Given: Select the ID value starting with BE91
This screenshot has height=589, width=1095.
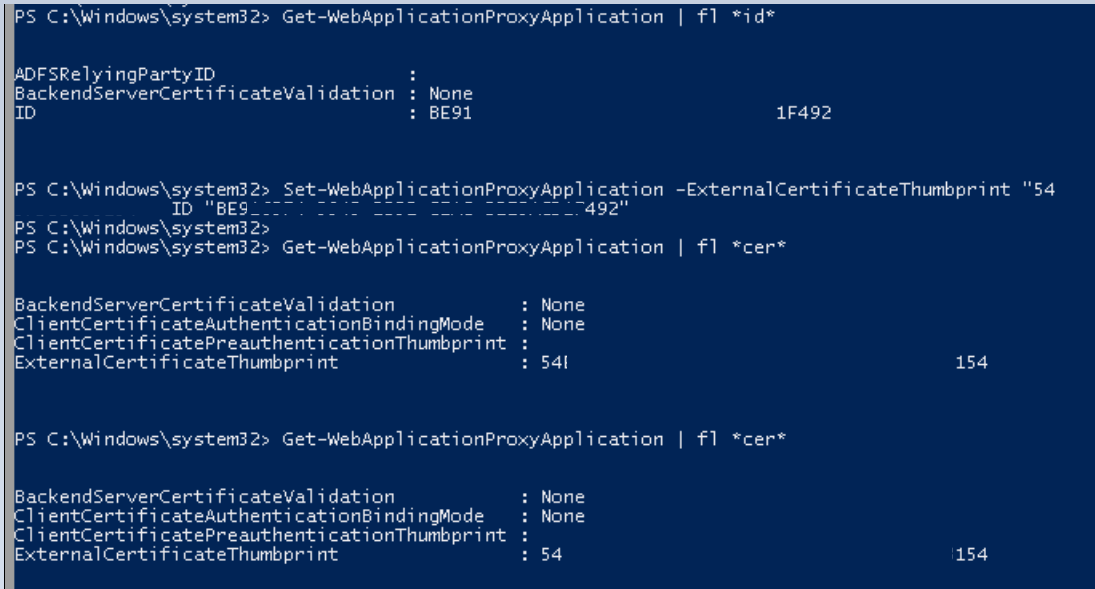Looking at the screenshot, I should [x=450, y=113].
